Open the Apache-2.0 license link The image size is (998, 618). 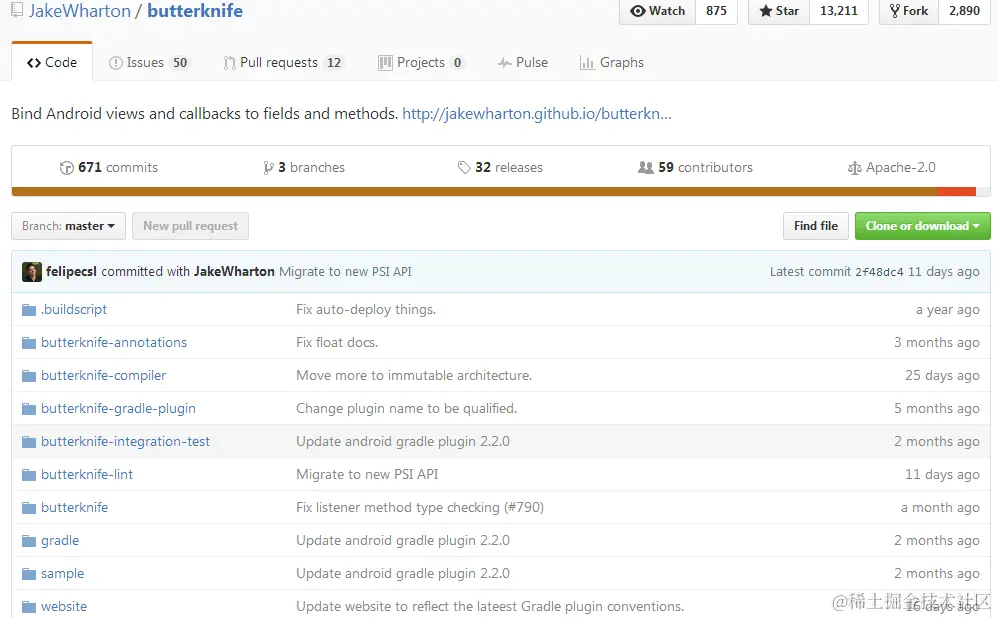(x=892, y=167)
